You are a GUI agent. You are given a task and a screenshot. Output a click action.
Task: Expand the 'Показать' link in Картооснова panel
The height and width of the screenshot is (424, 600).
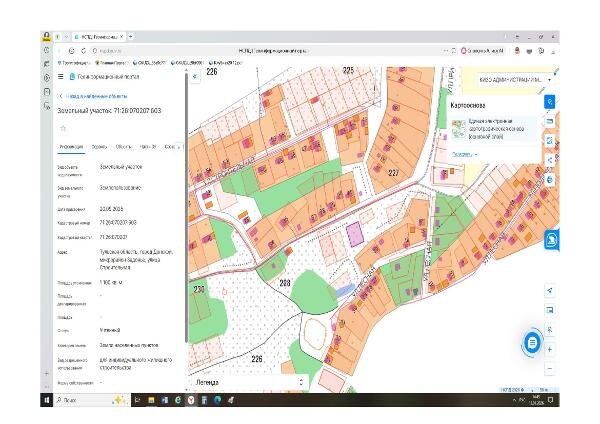pyautogui.click(x=465, y=154)
